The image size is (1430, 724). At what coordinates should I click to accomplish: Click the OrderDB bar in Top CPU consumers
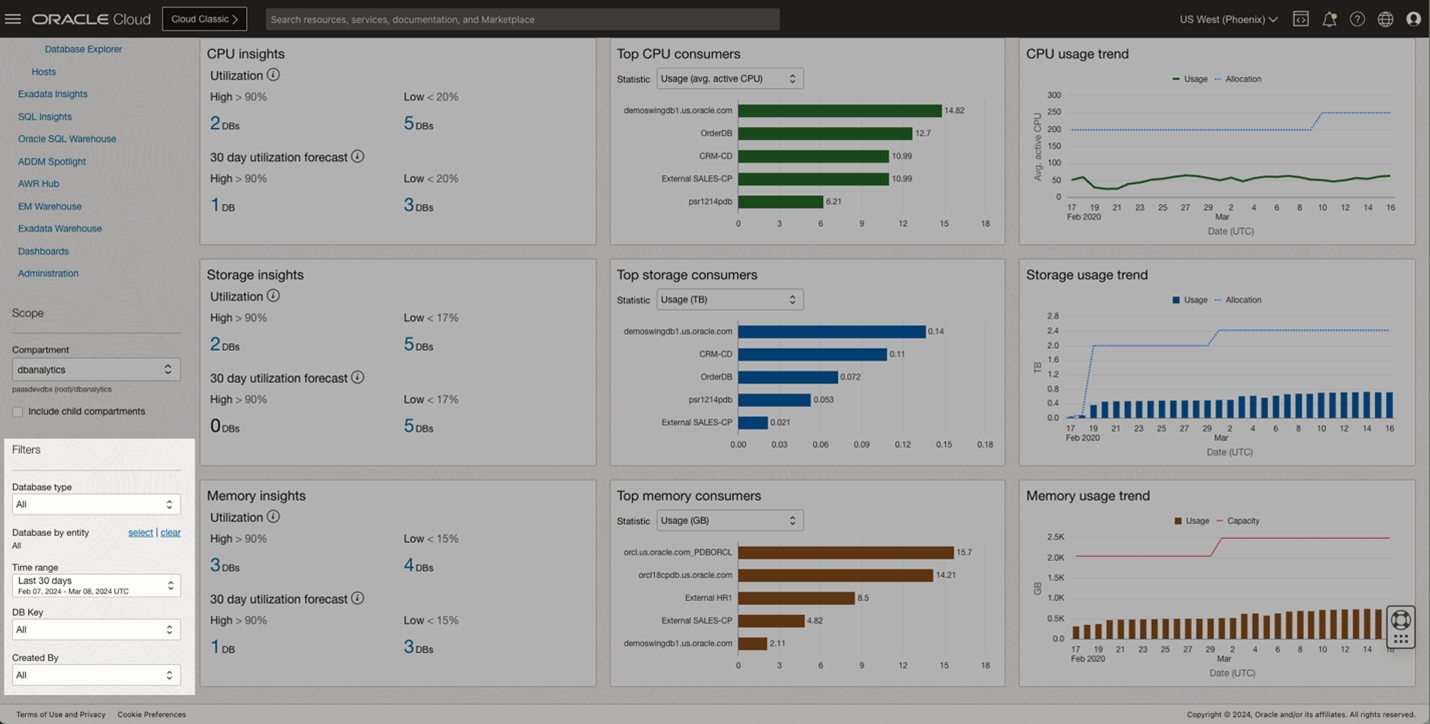point(825,133)
